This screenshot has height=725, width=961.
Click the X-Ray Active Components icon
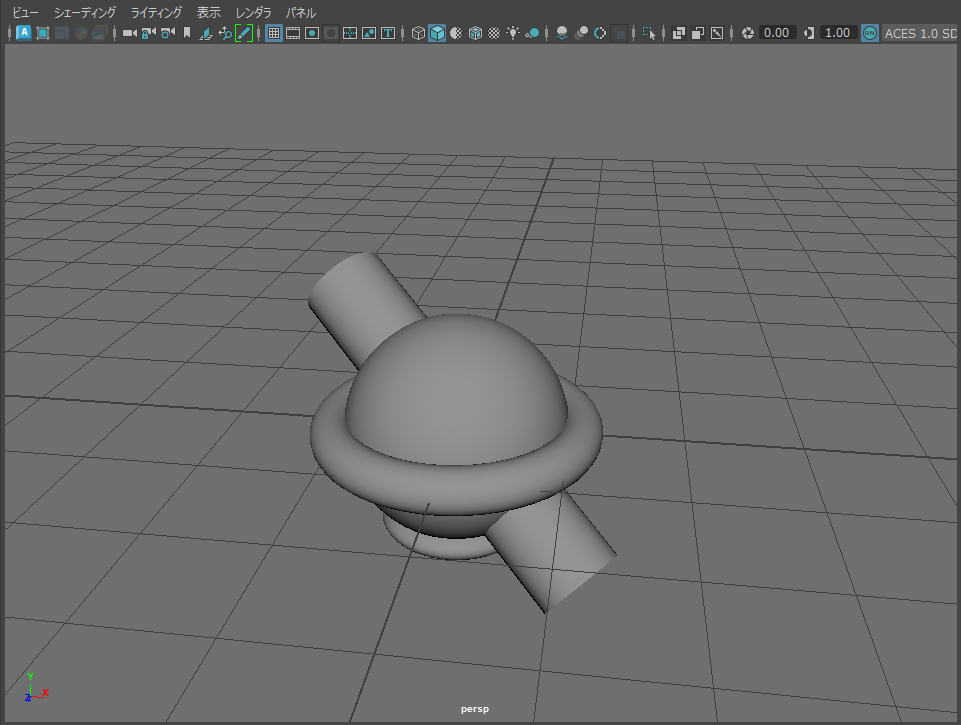(x=698, y=33)
